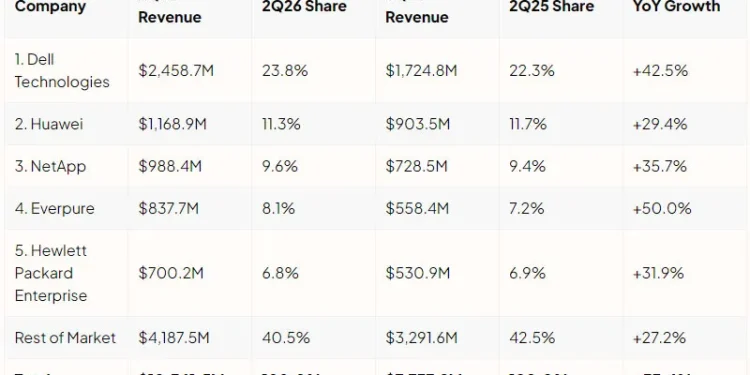Click the '1. Dell Technologies' cell
Image resolution: width=750 pixels, height=375 pixels.
coord(62,71)
